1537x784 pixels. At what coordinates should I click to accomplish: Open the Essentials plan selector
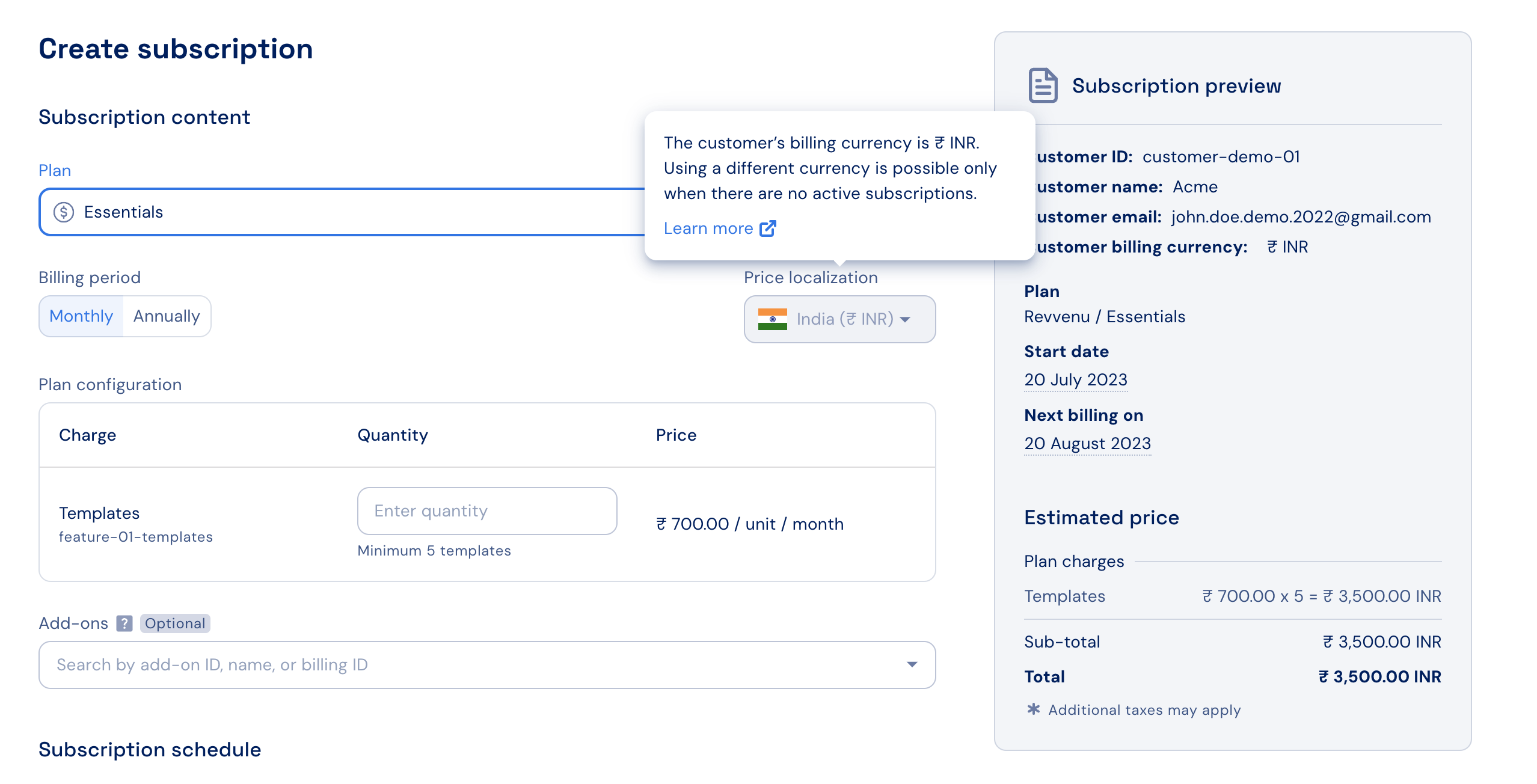tap(343, 212)
